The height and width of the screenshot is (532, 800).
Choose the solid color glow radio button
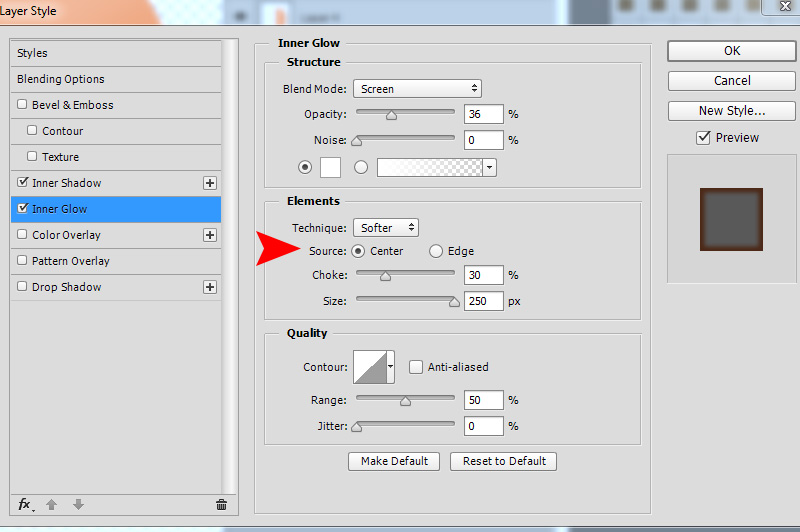305,167
